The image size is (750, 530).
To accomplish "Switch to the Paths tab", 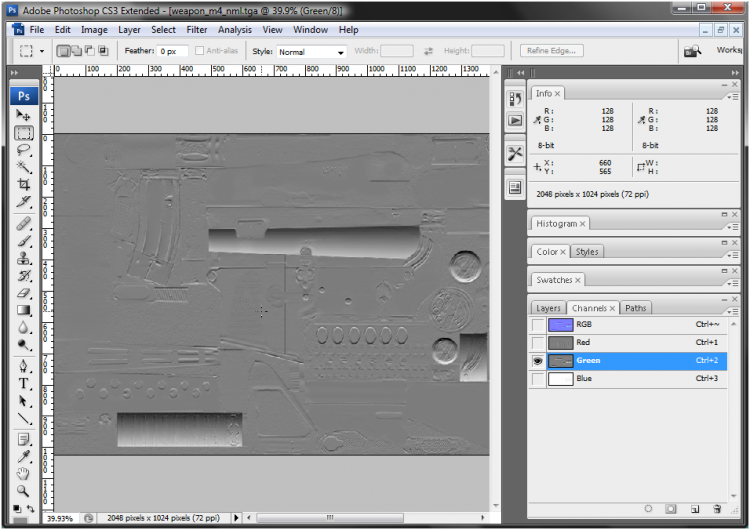I will [636, 308].
